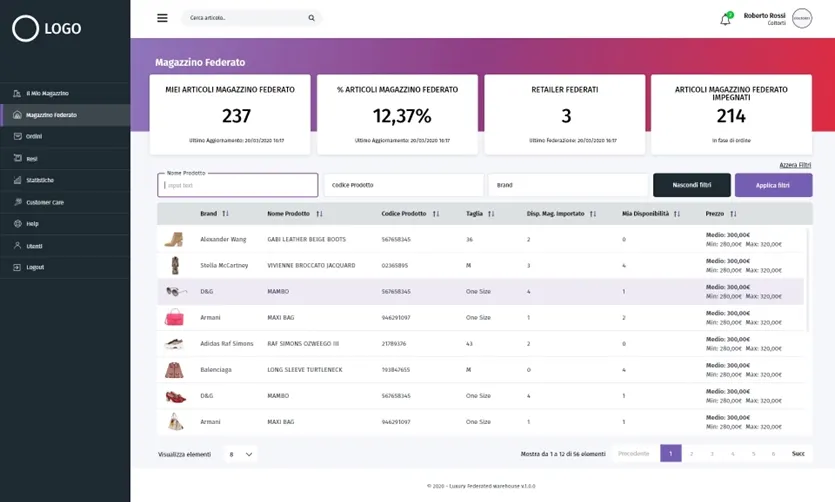Click Retailer Federati card
The width and height of the screenshot is (835, 502).
[564, 114]
